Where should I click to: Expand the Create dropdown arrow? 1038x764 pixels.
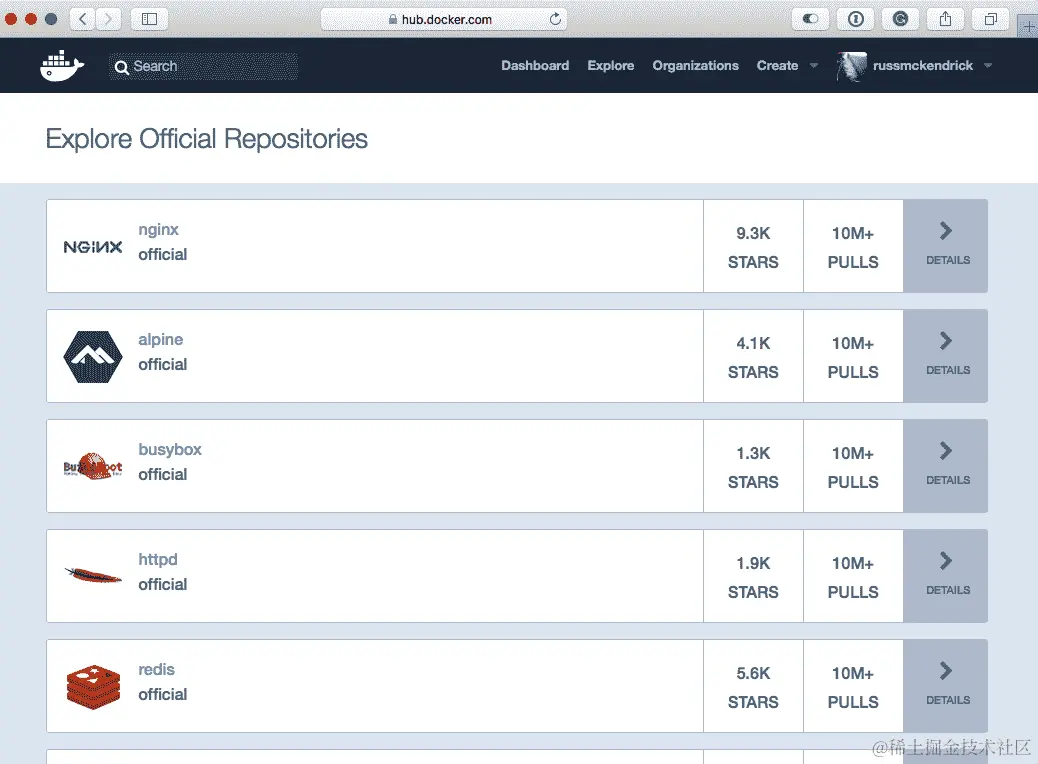[x=814, y=66]
